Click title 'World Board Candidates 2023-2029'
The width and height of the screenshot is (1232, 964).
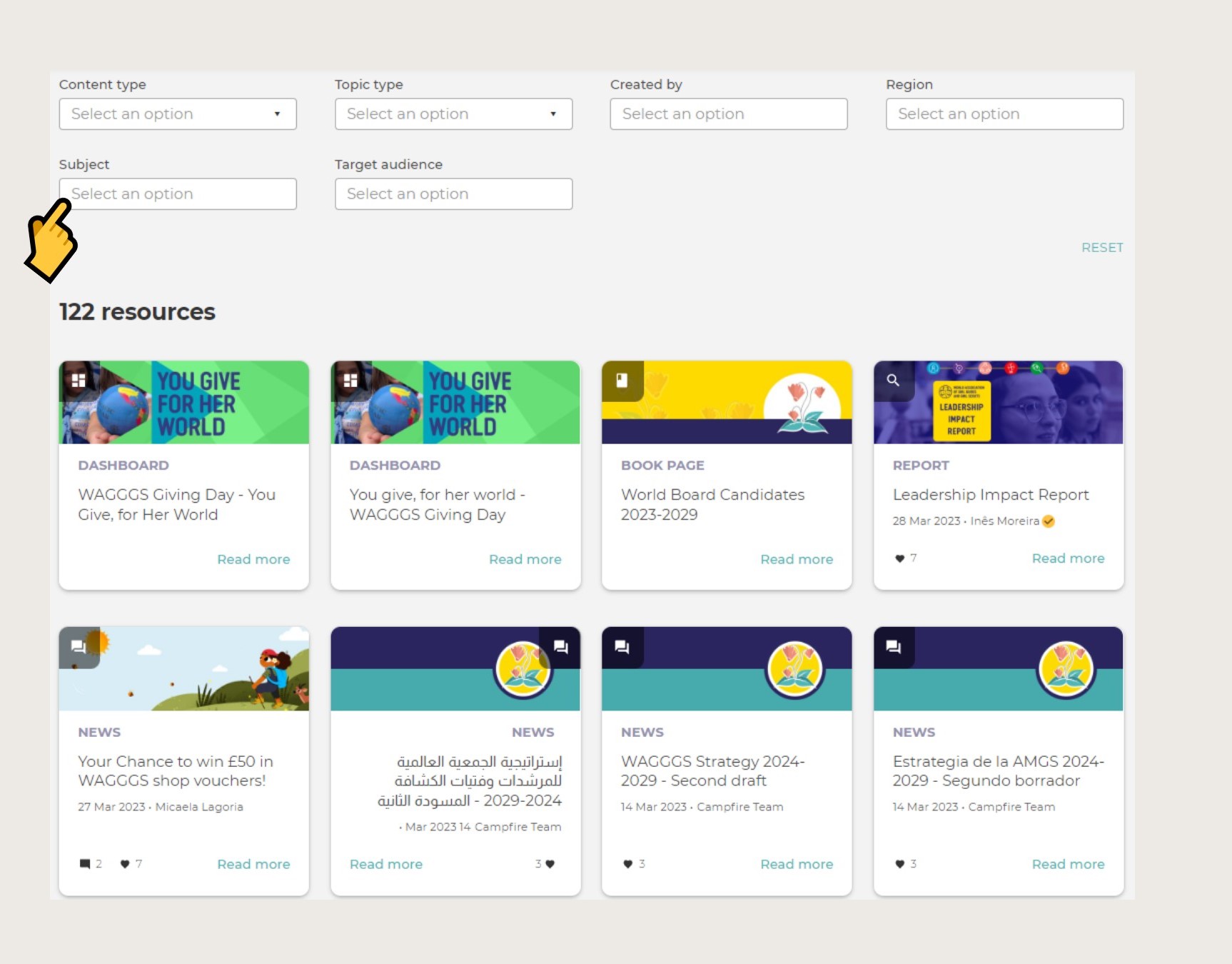(x=712, y=505)
